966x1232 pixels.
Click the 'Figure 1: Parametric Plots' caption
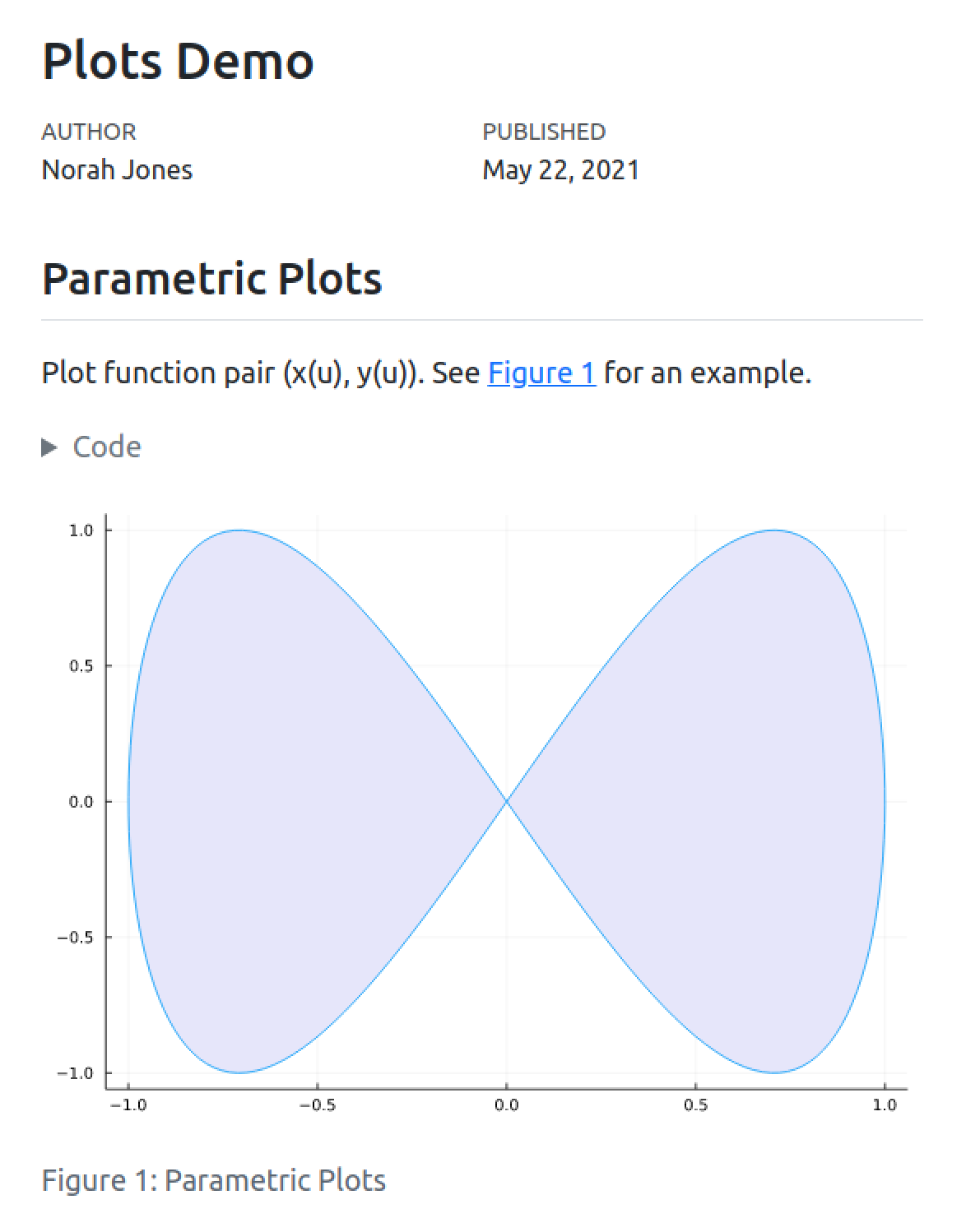coord(213,1180)
